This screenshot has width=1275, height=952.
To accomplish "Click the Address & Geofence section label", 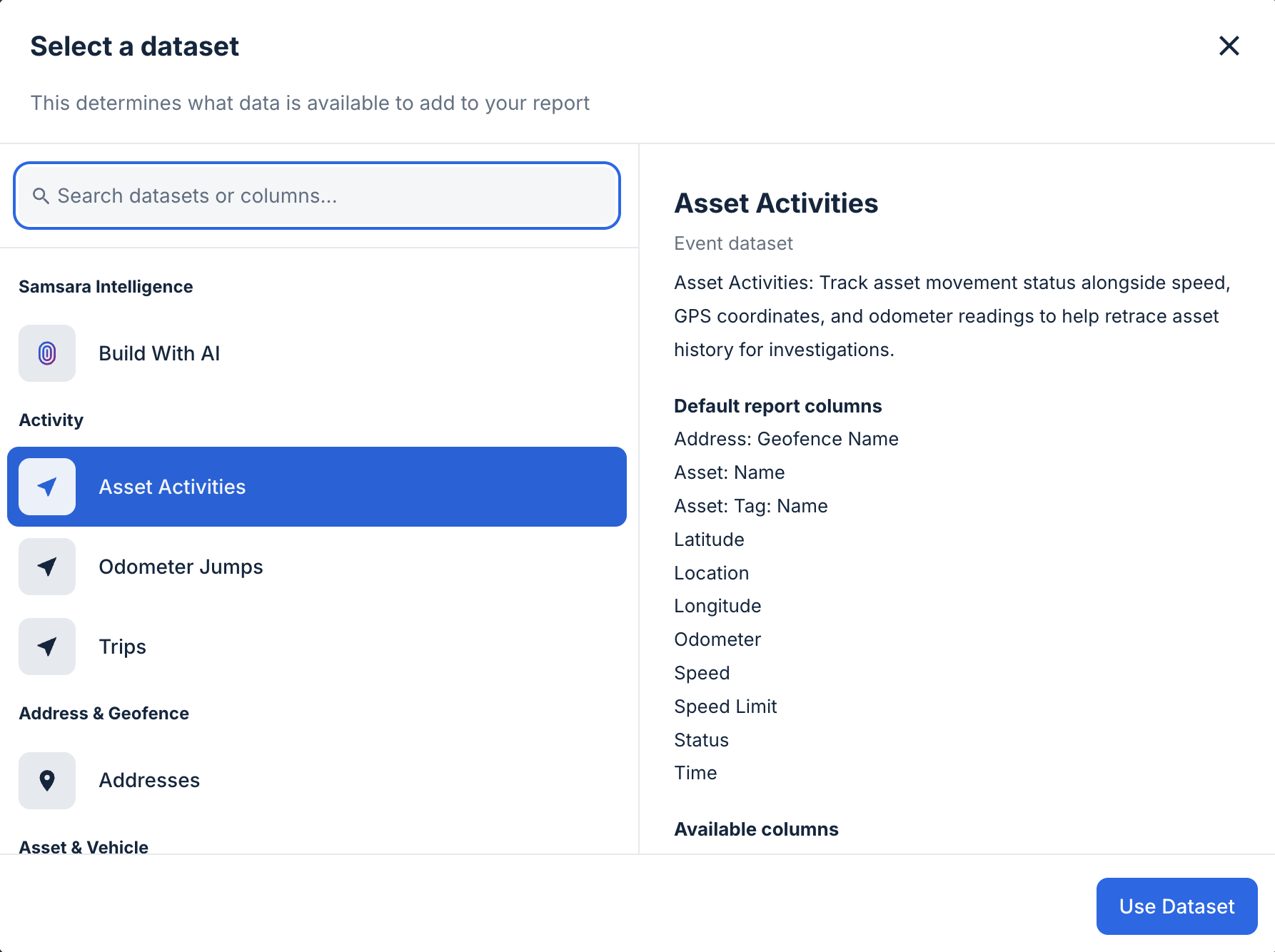I will pos(104,713).
